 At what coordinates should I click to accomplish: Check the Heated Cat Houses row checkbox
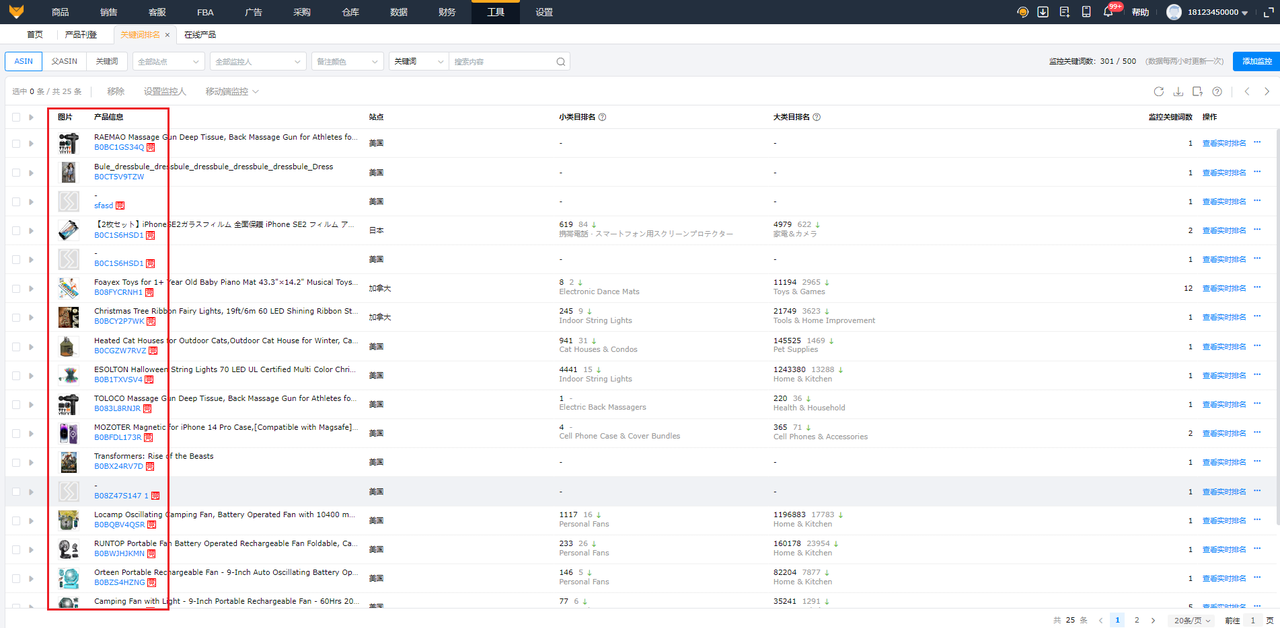coord(16,346)
